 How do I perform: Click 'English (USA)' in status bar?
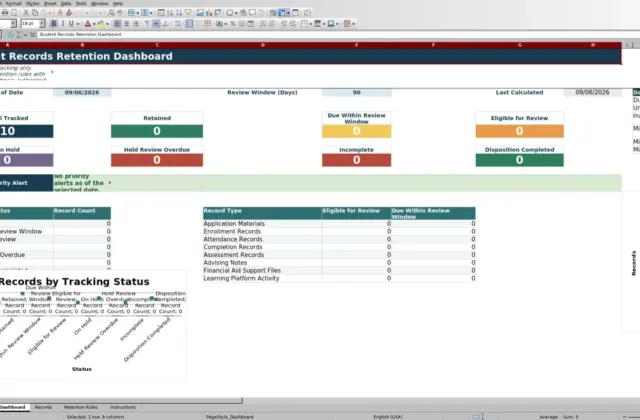coord(388,417)
